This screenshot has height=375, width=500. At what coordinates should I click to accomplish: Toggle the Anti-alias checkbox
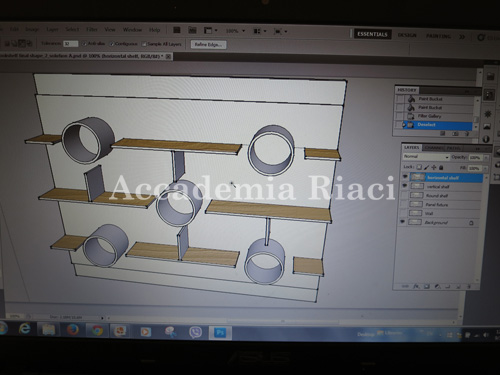coord(84,44)
